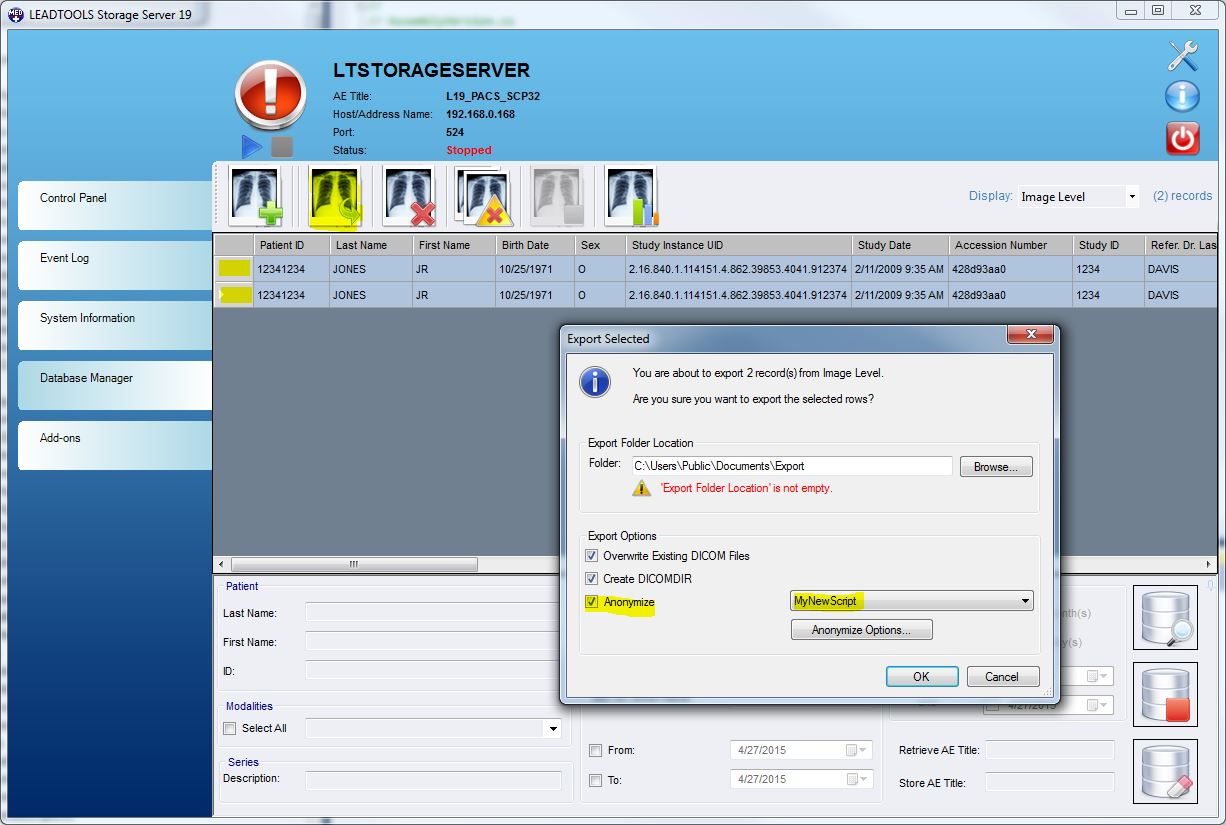1226x825 pixels.
Task: Click the Add DICOM image toolbar icon
Action: coord(256,196)
